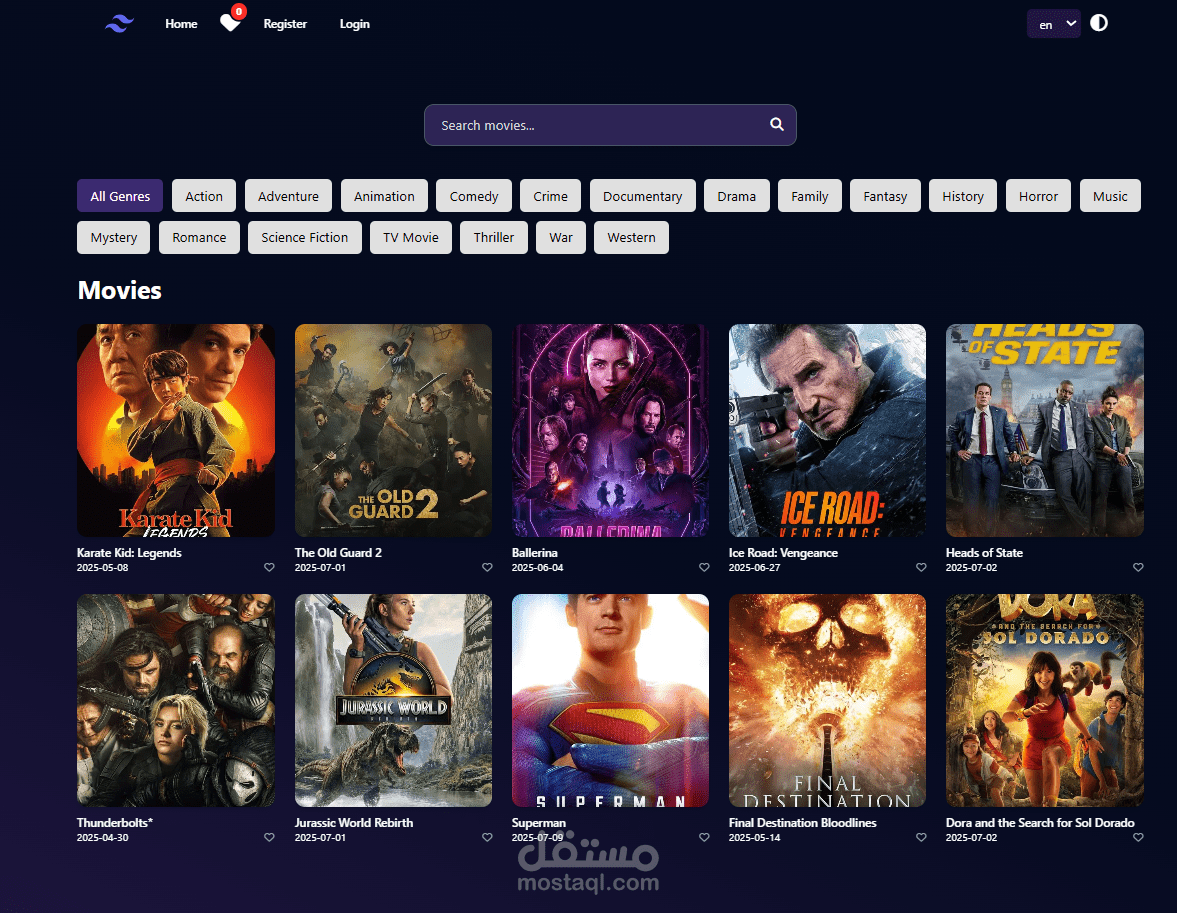This screenshot has height=913, width=1177.
Task: Select the All Genres filter
Action: (x=120, y=196)
